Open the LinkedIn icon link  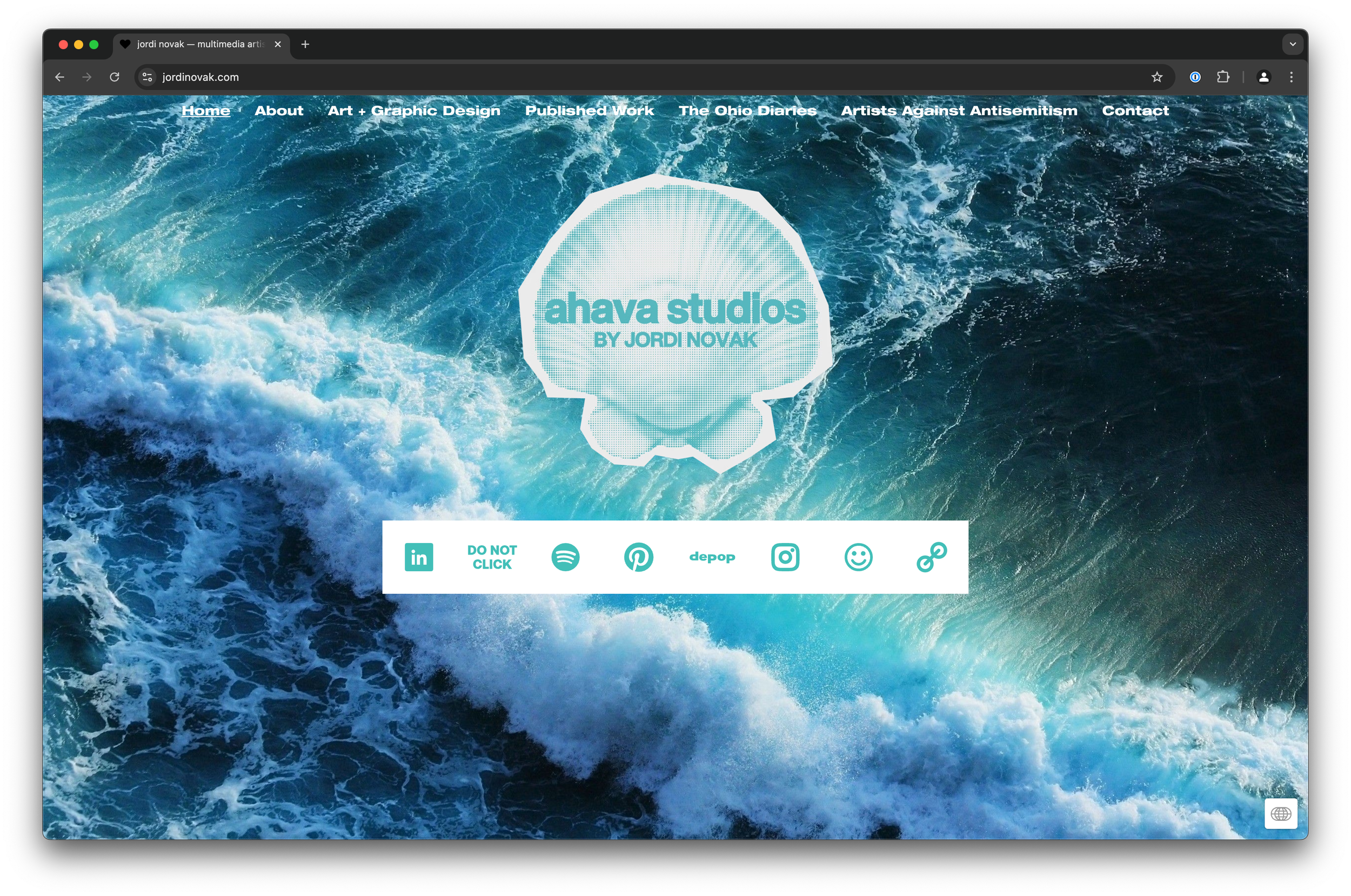coord(419,557)
